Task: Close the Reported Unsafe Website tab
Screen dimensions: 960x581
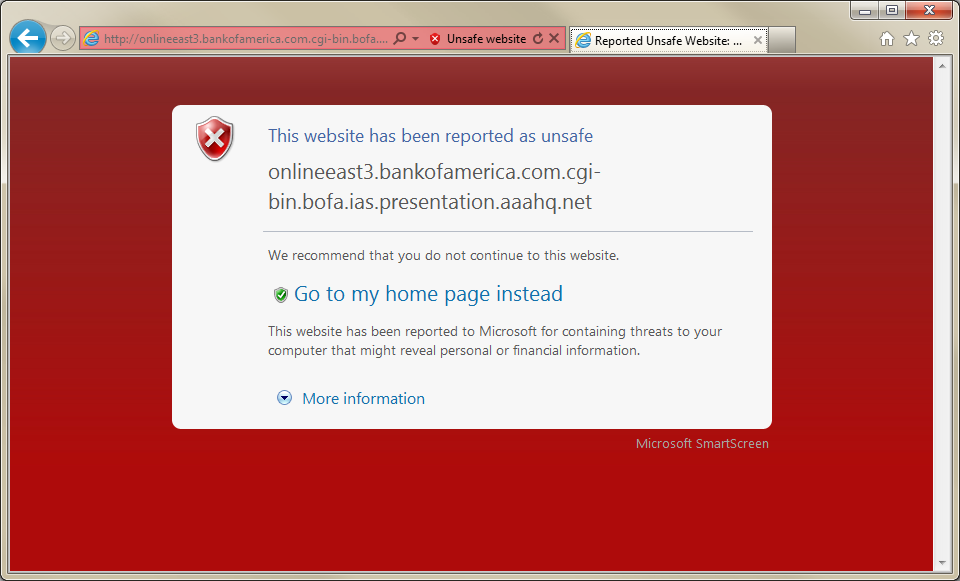Action: (757, 40)
